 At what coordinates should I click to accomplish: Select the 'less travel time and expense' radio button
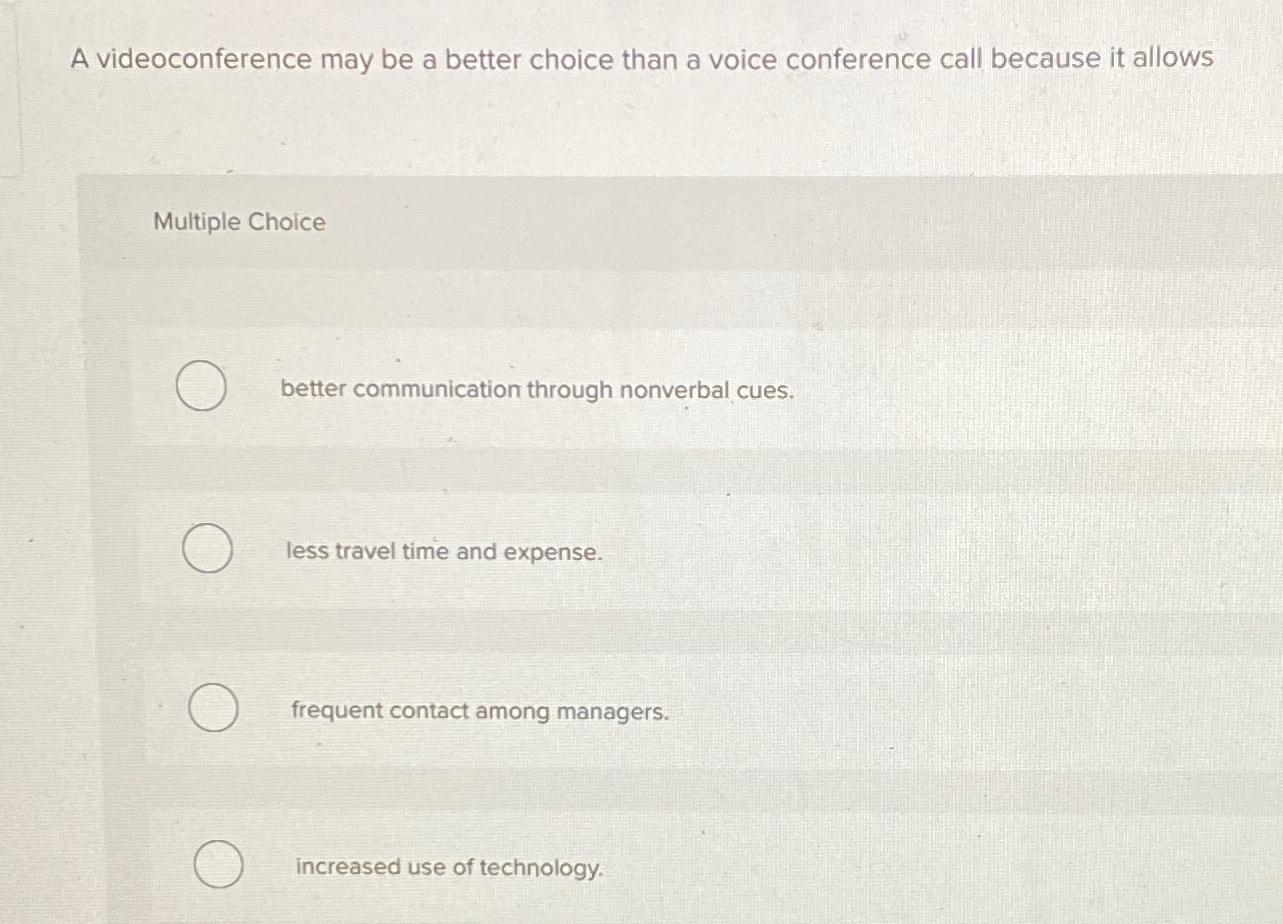pos(206,548)
